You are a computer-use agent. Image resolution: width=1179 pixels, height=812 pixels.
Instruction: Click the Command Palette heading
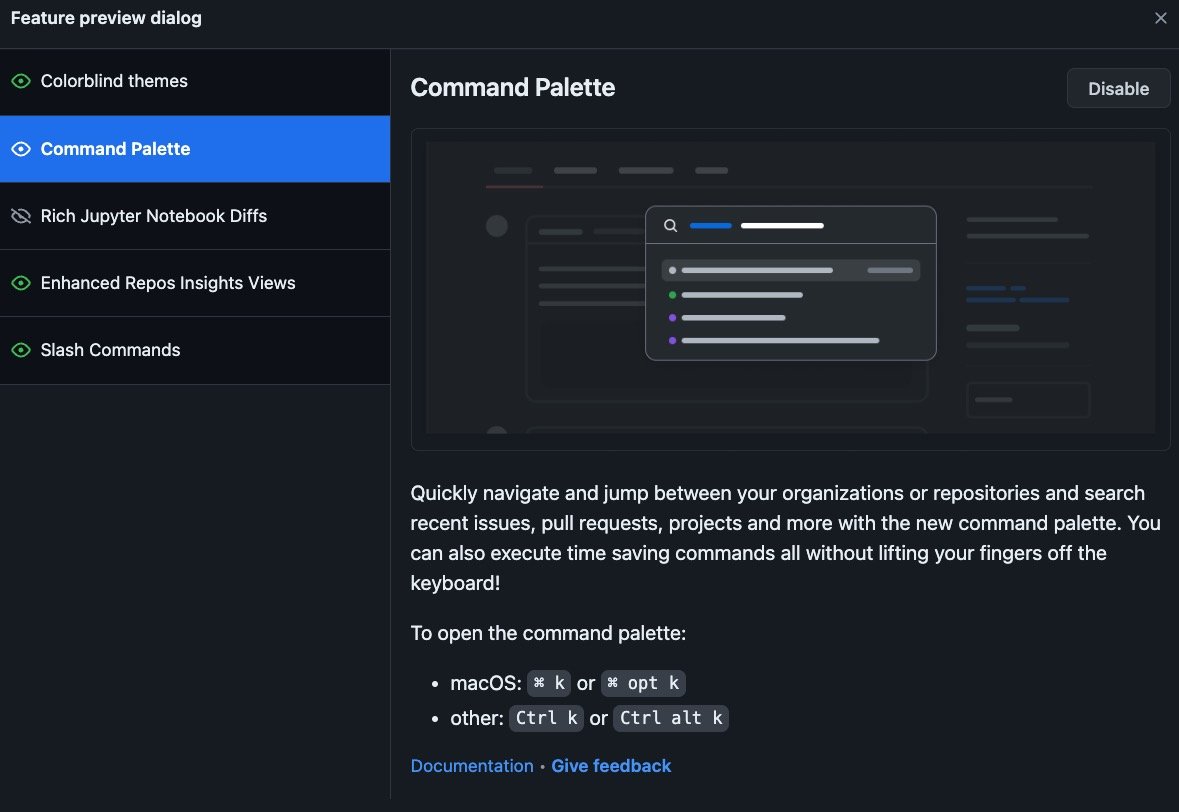pos(513,88)
